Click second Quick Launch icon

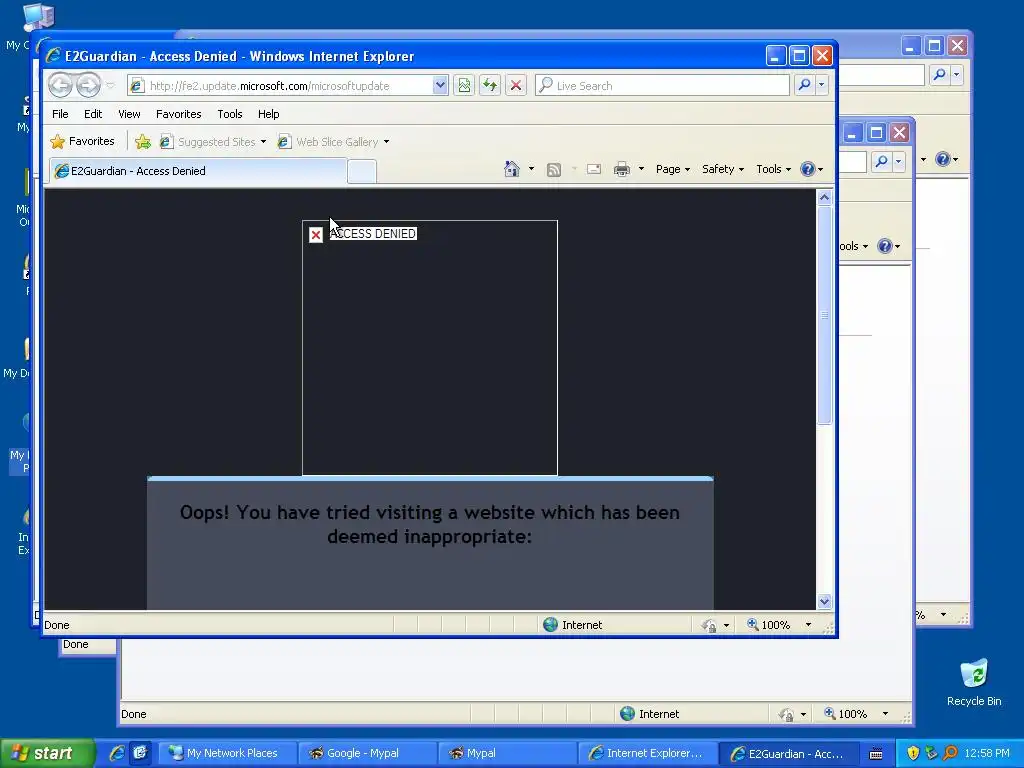(140, 753)
